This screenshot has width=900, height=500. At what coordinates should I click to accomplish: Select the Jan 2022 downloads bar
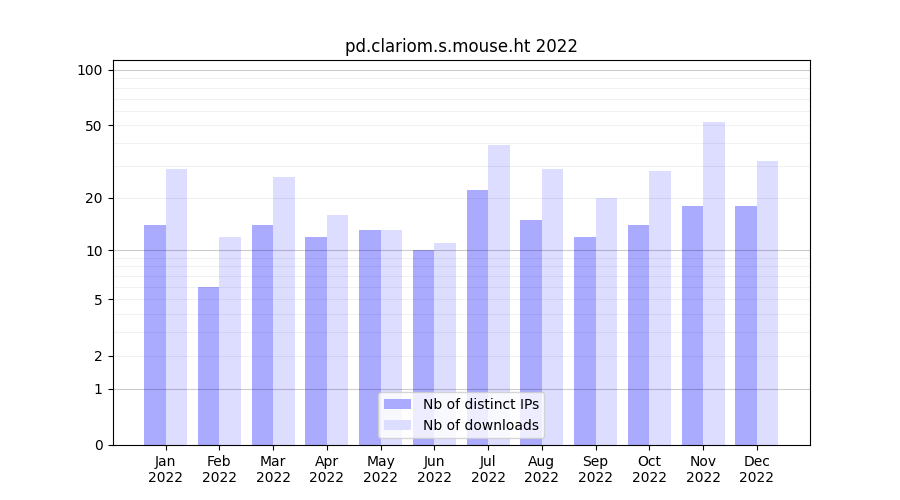point(176,307)
